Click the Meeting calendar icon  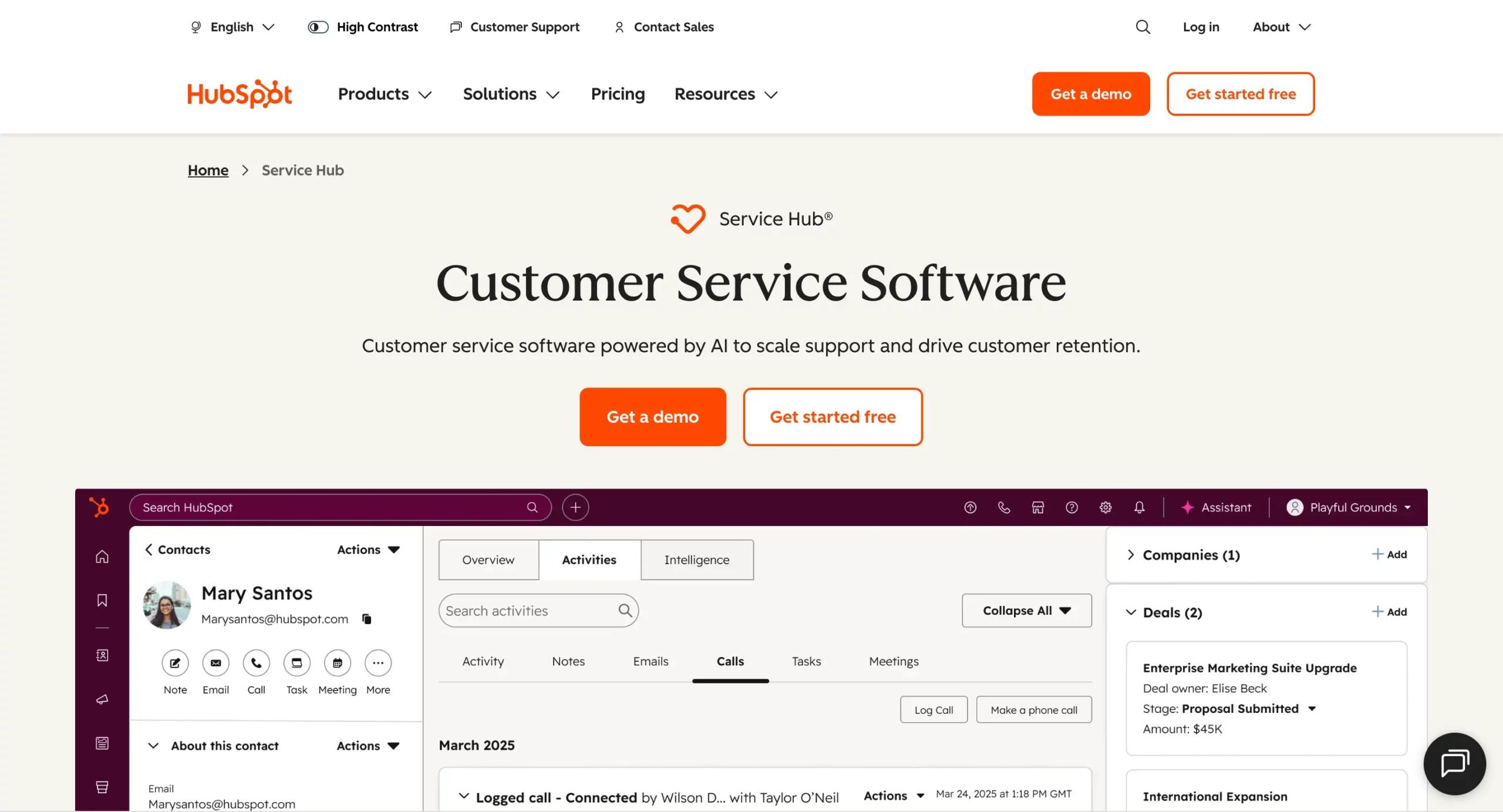[337, 663]
